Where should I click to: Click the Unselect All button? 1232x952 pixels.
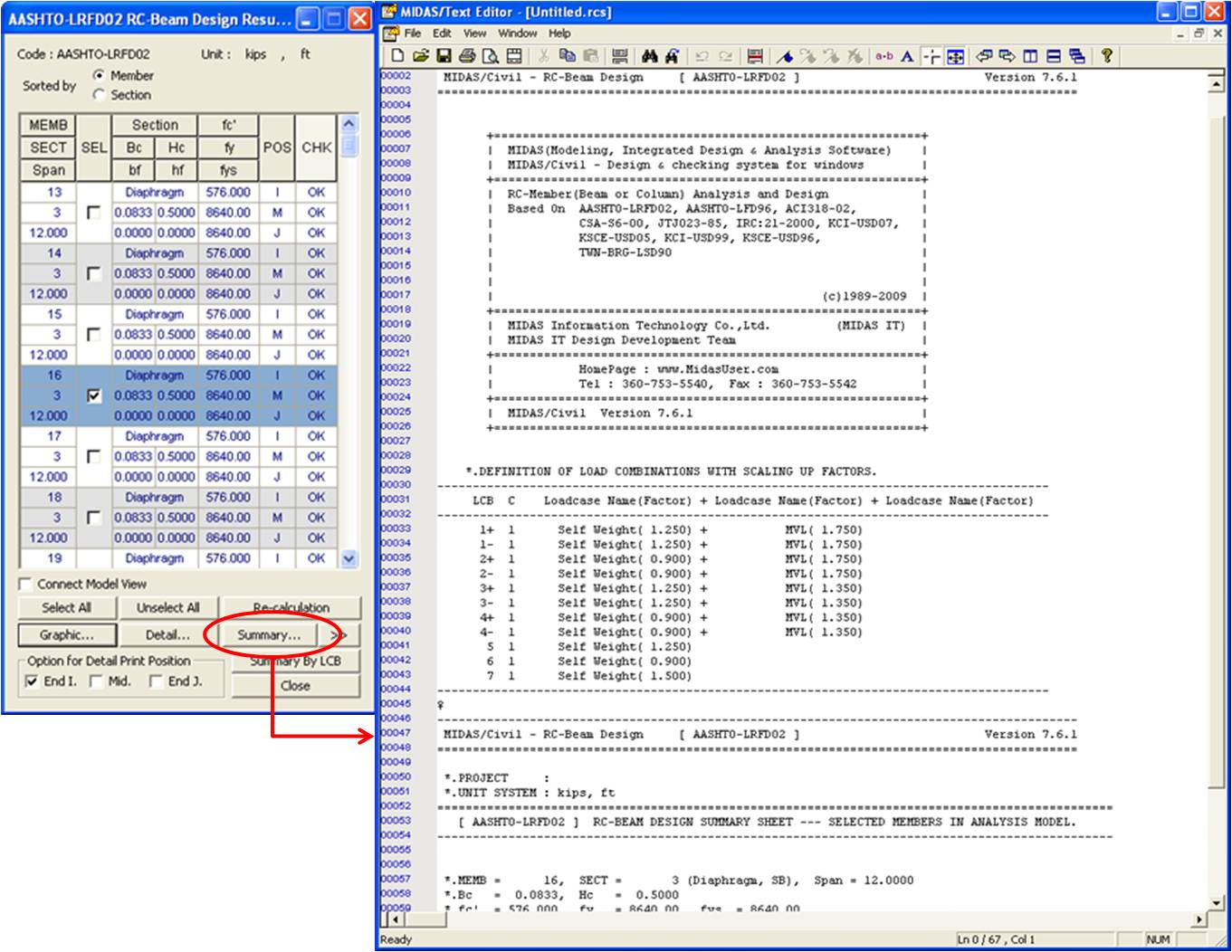tap(167, 608)
